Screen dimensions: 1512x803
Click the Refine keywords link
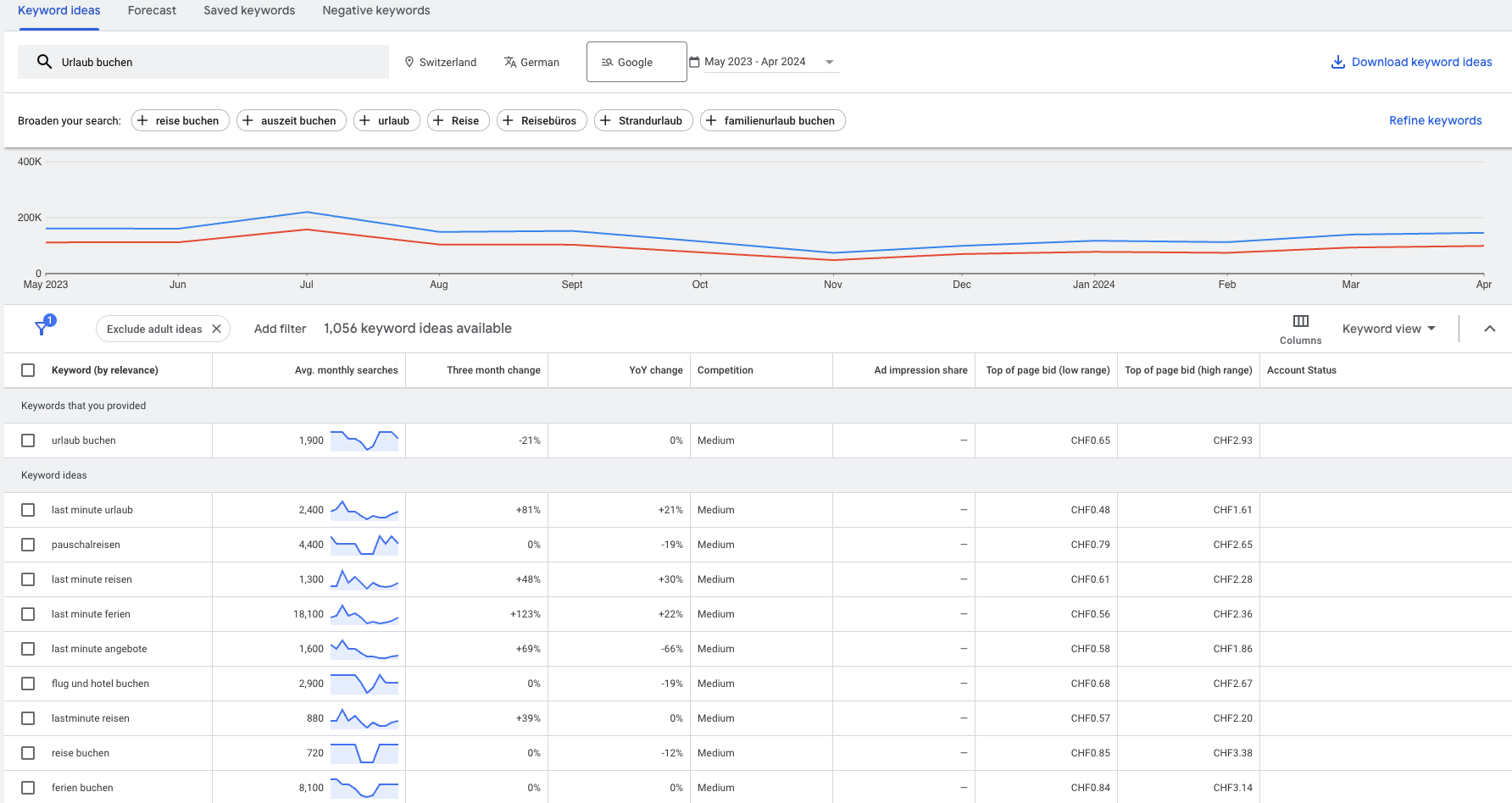click(1435, 120)
